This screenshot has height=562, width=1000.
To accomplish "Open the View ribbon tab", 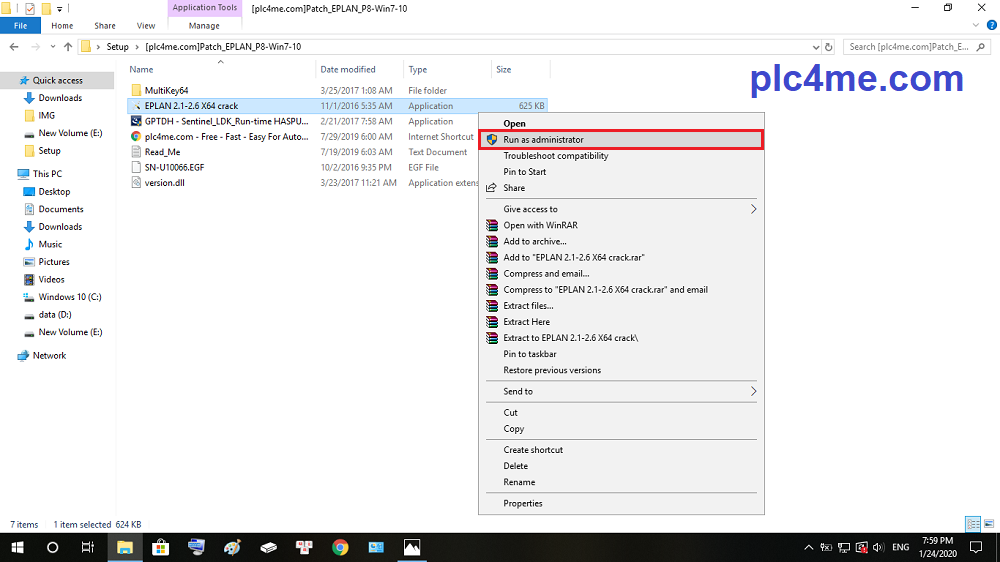I will 146,25.
